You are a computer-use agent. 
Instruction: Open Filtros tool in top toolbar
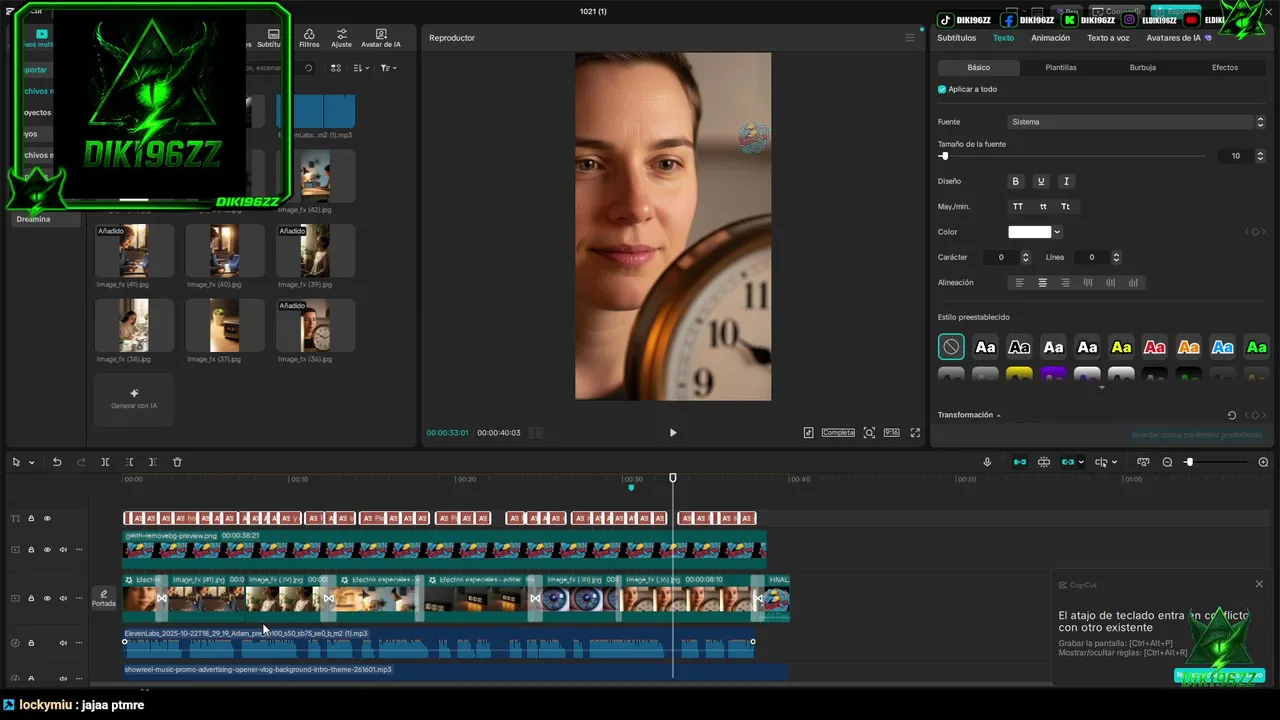pyautogui.click(x=309, y=38)
